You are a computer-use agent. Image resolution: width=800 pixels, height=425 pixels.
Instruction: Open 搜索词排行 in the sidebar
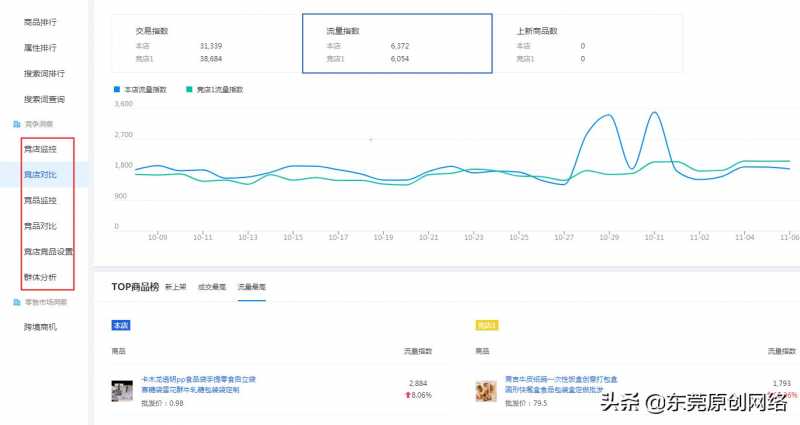pos(44,73)
